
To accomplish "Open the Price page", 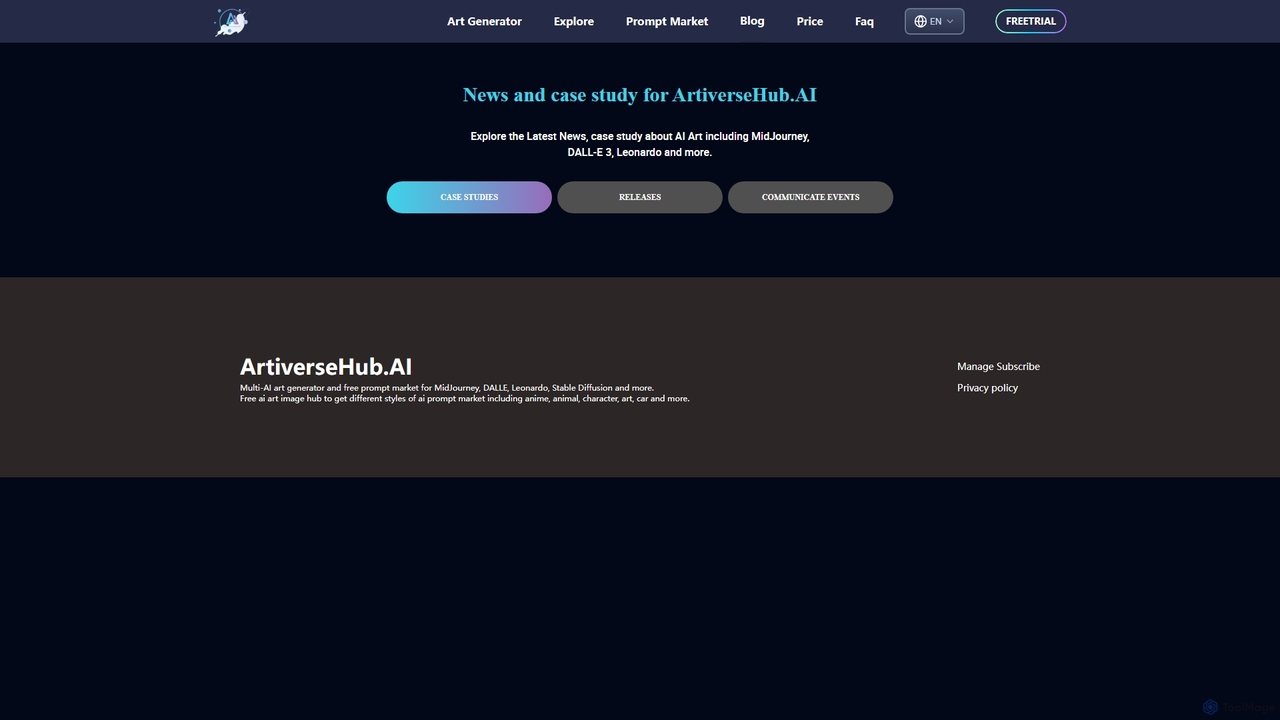I will pyautogui.click(x=810, y=21).
